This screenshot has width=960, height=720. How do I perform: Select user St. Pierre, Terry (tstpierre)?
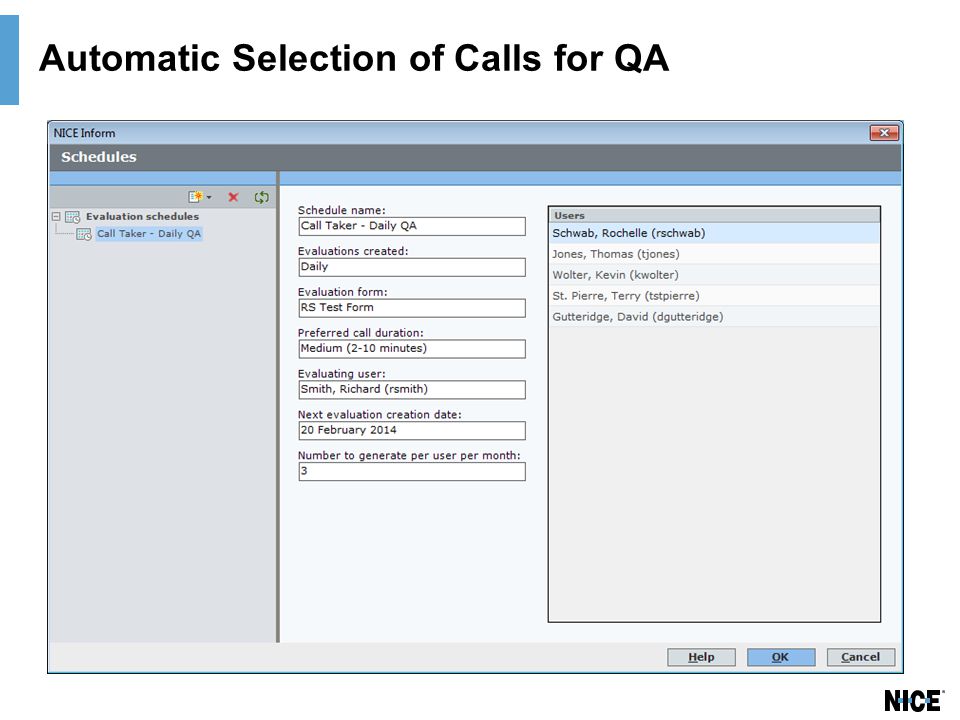coord(714,296)
